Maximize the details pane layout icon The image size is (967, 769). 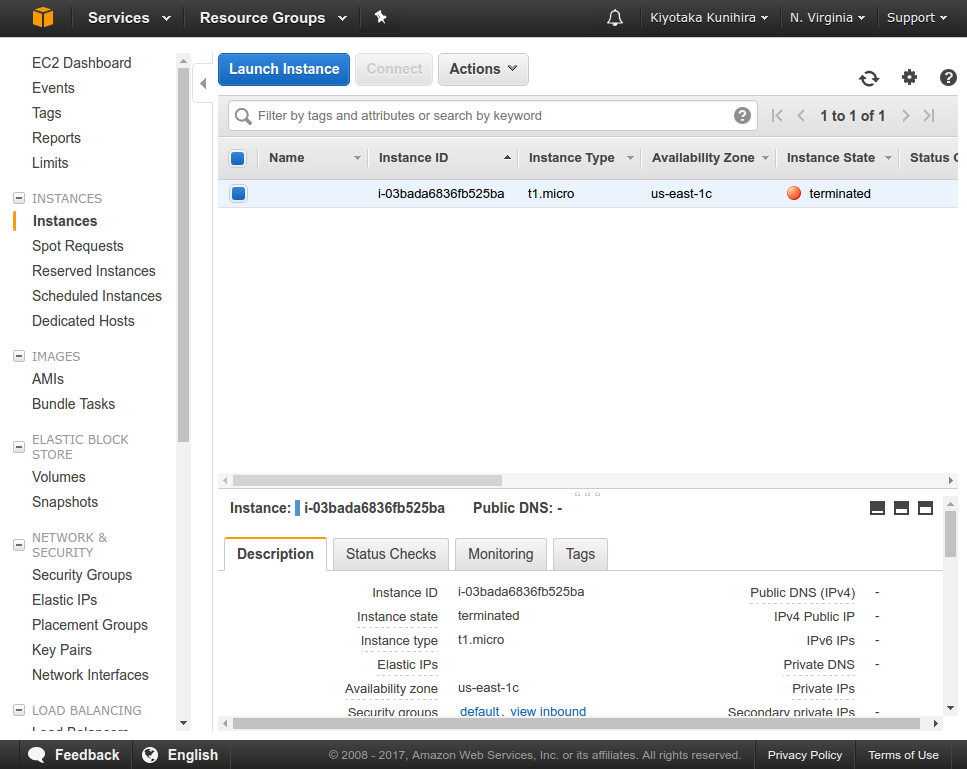925,508
